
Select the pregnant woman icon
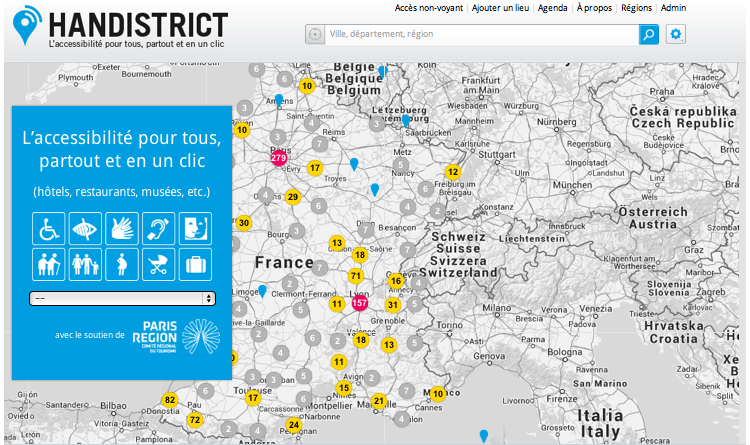pyautogui.click(x=122, y=264)
